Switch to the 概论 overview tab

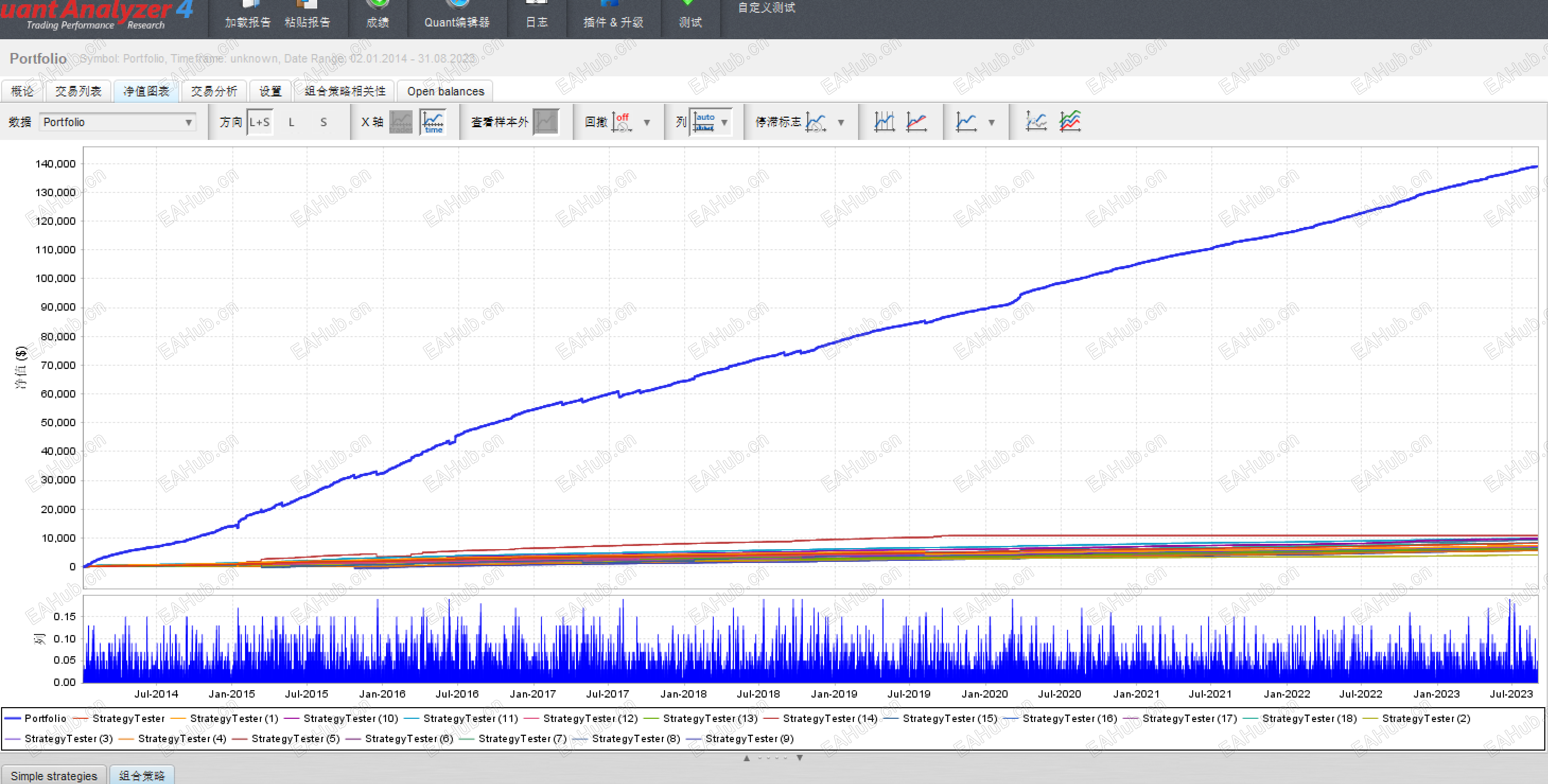click(22, 91)
